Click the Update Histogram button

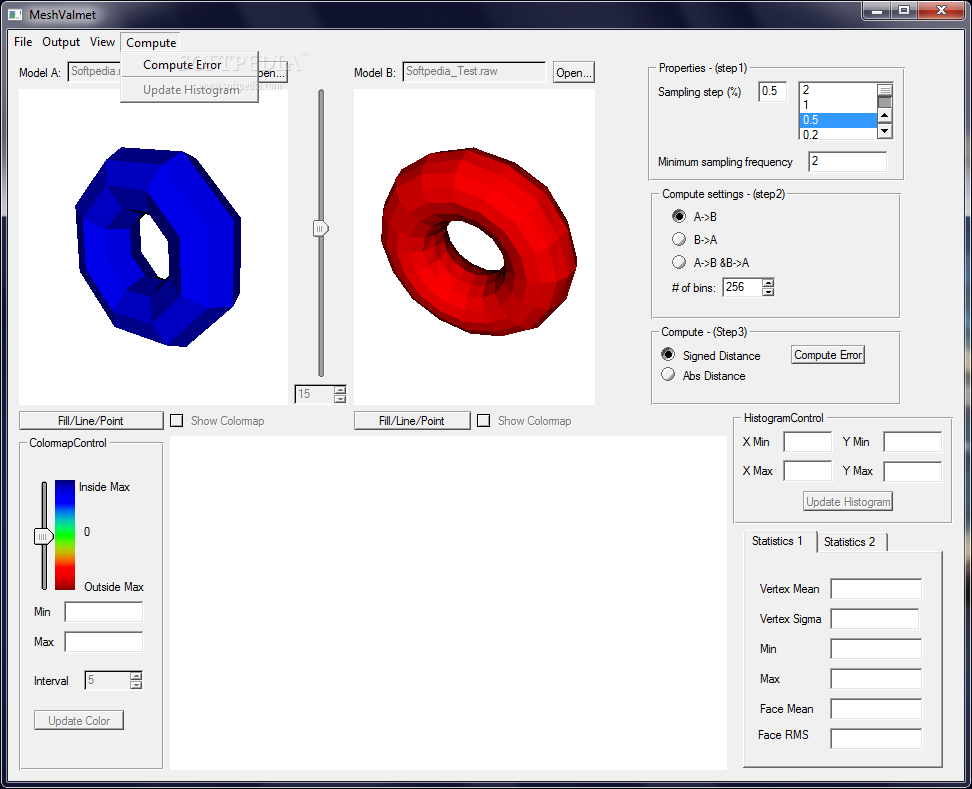tap(848, 501)
